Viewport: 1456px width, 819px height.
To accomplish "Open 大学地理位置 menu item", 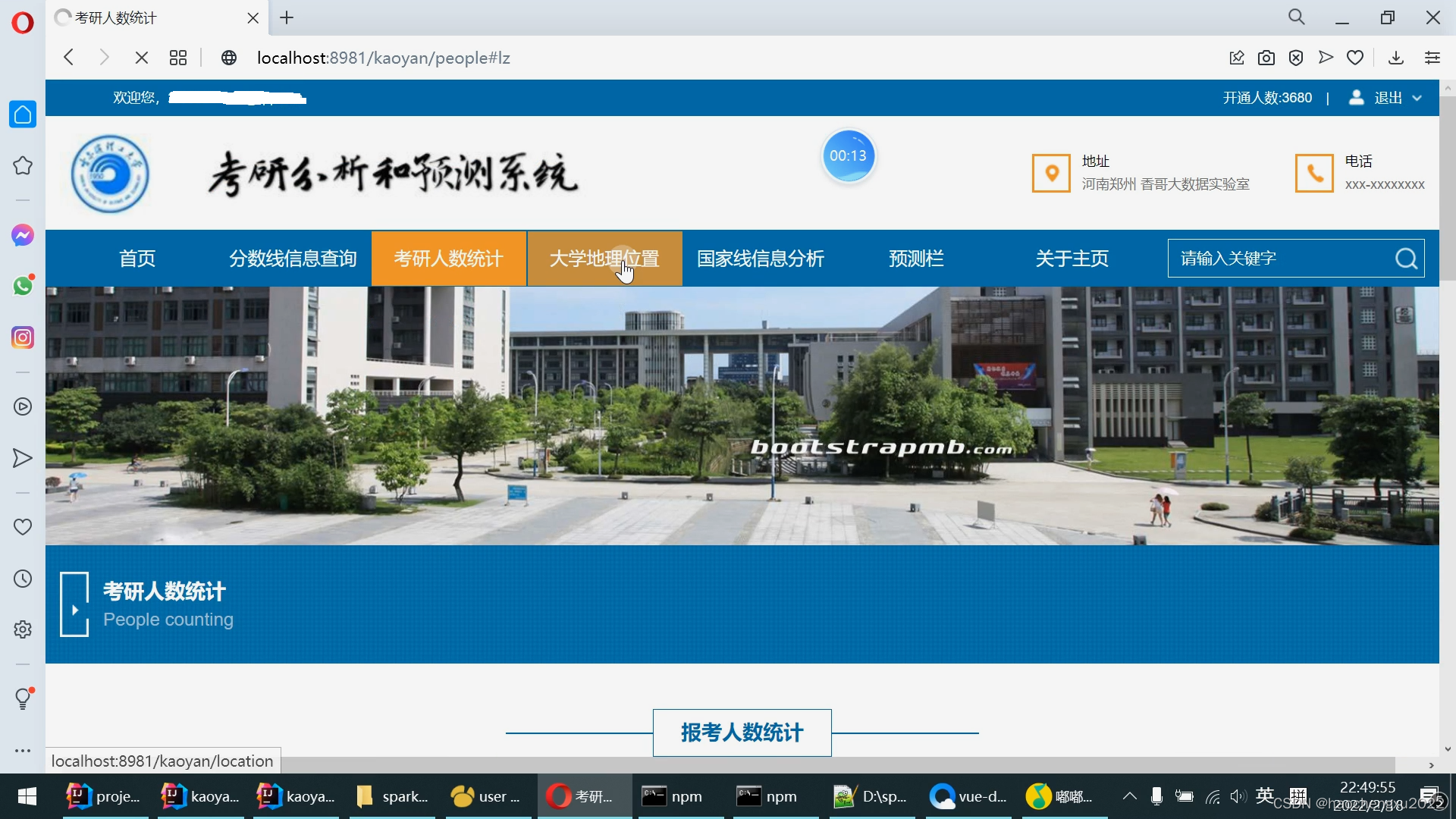I will [x=604, y=259].
